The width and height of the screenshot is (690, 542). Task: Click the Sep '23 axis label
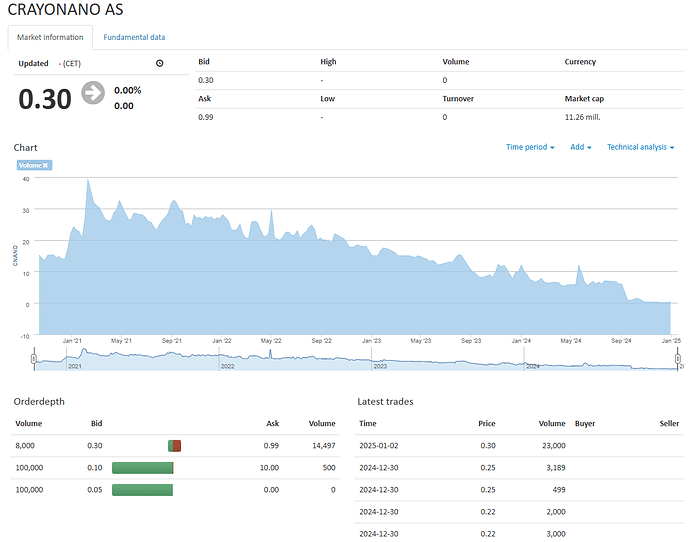click(x=471, y=341)
